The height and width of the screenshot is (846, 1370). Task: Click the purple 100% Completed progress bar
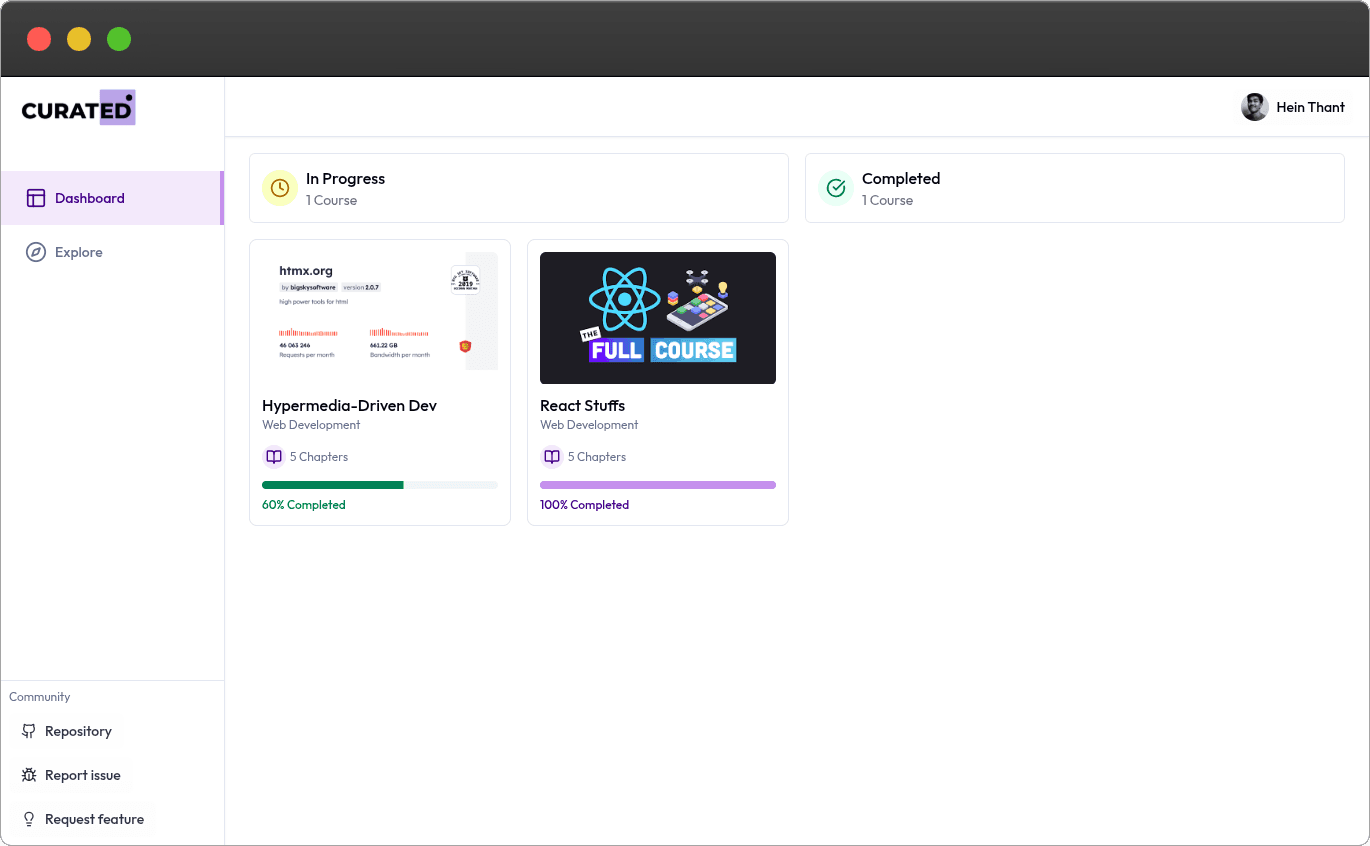(657, 484)
